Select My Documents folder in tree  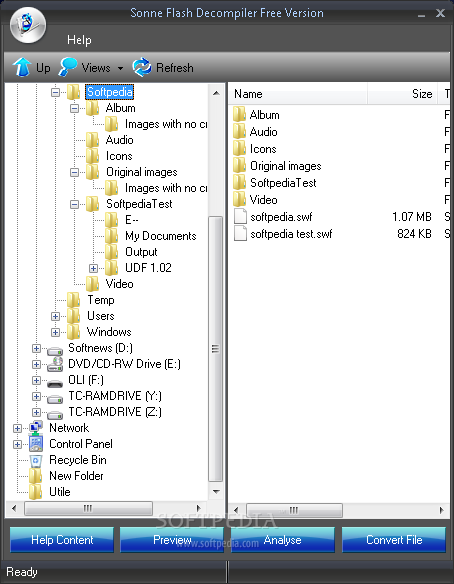pyautogui.click(x=150, y=236)
